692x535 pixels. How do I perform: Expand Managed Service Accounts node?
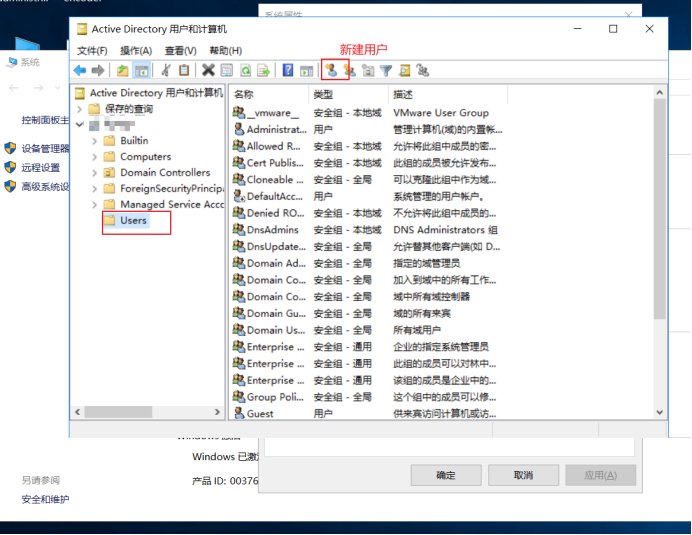tap(94, 204)
